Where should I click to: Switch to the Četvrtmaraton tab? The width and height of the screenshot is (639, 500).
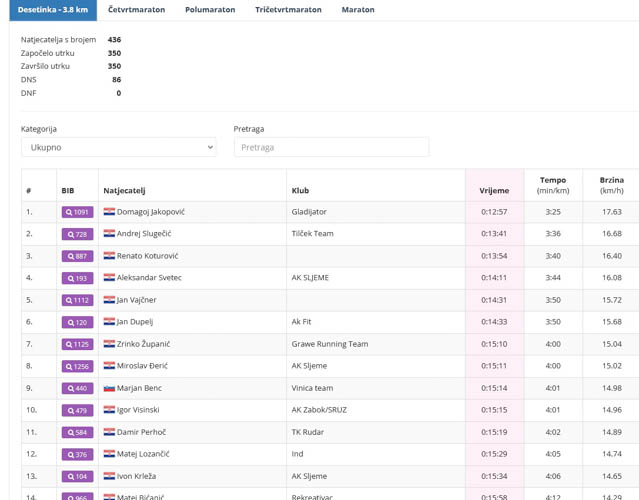tap(138, 10)
